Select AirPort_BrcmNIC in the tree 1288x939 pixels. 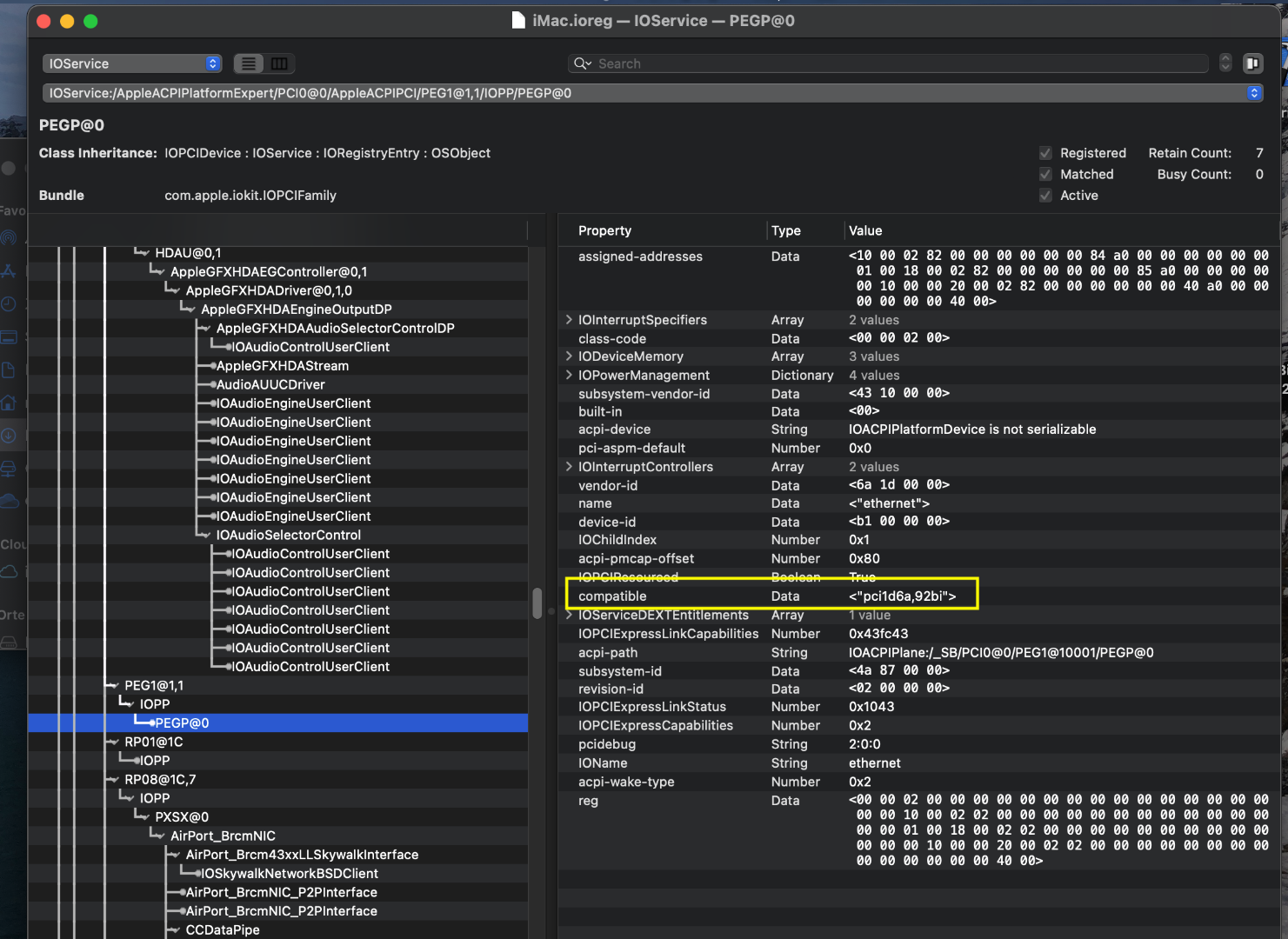click(x=223, y=836)
